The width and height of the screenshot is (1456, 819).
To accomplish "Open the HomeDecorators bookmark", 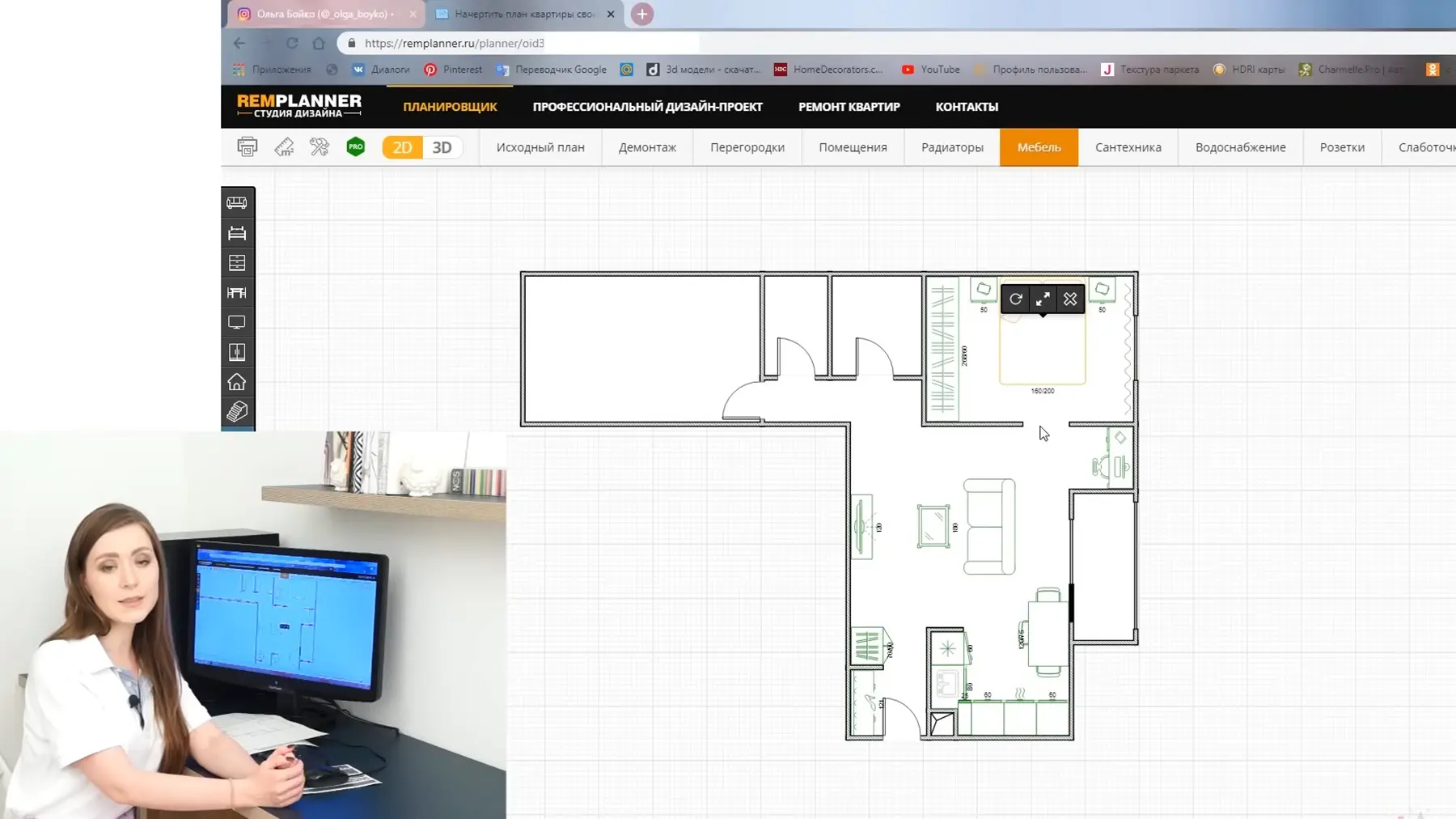I will 829,70.
